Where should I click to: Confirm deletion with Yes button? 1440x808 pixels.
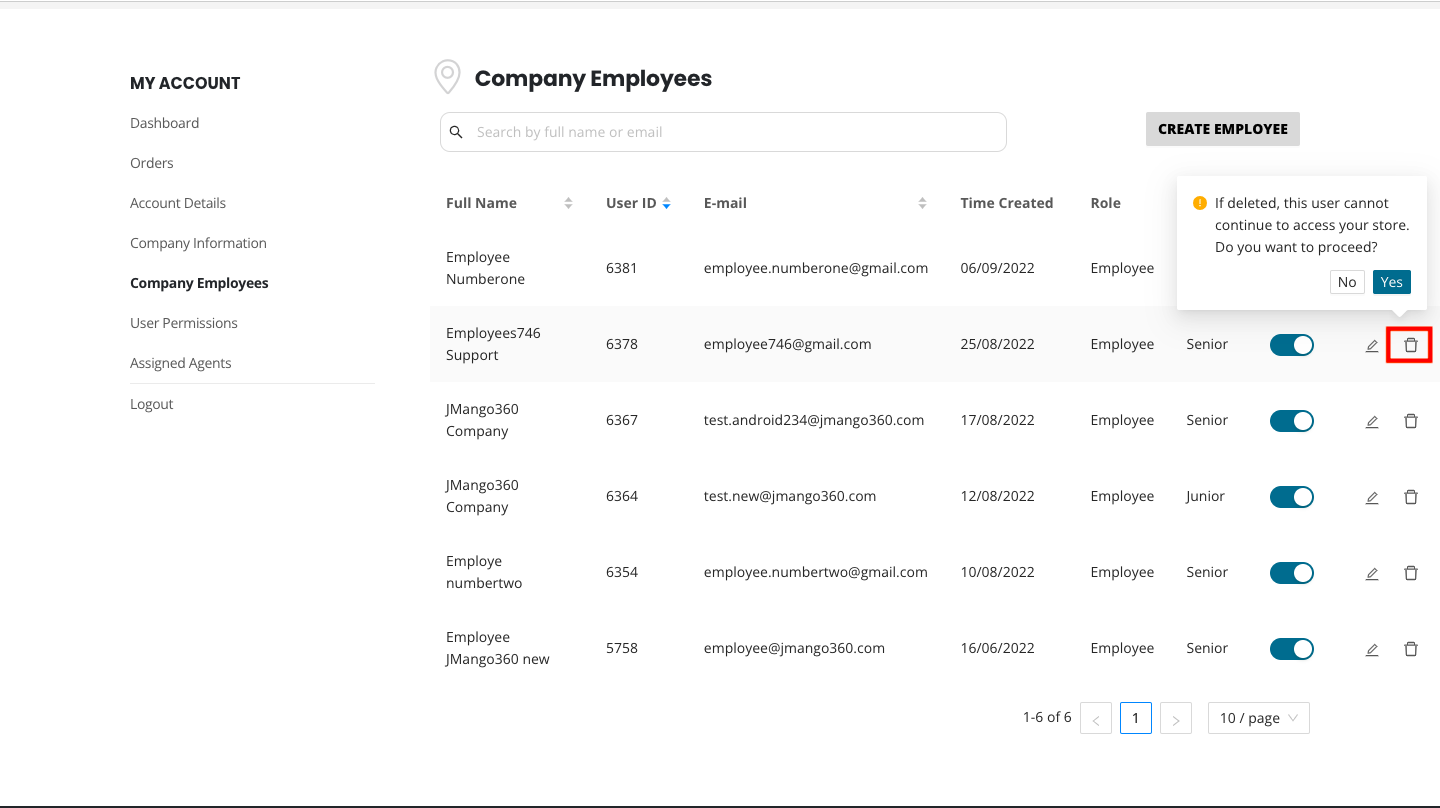(x=1391, y=282)
